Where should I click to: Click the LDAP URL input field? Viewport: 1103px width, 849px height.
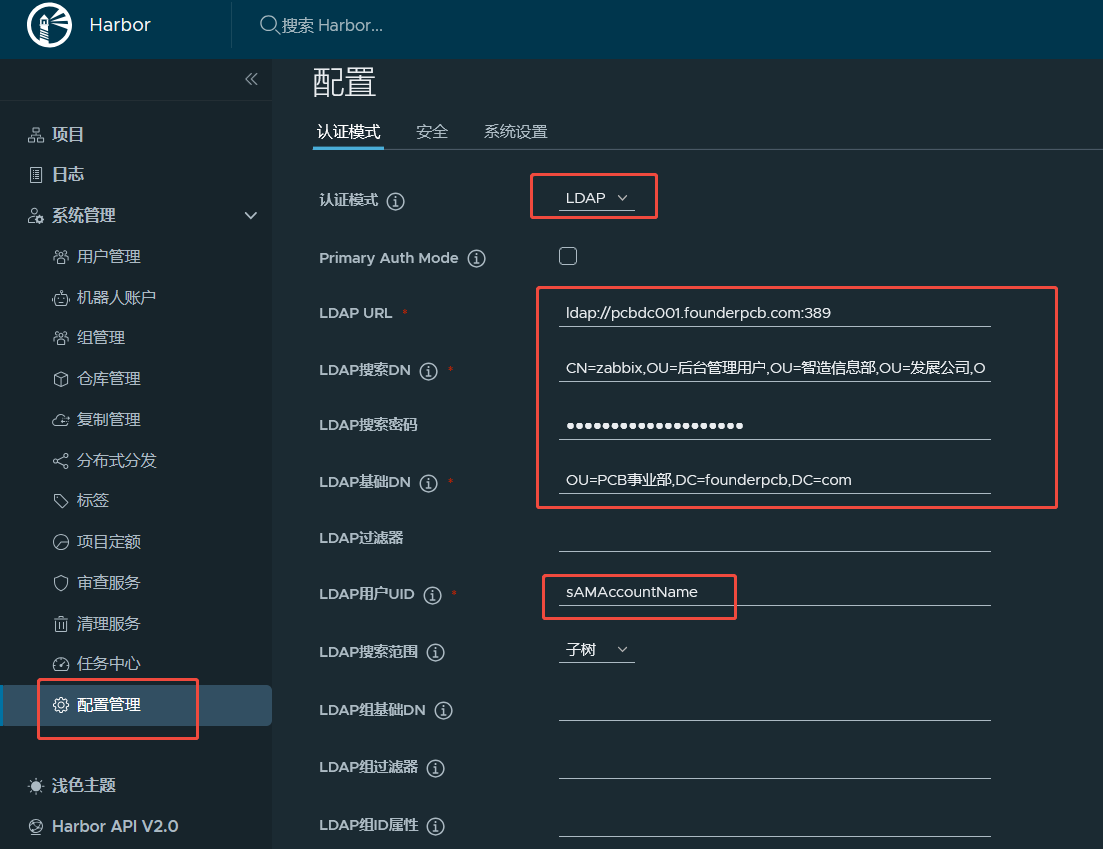tap(774, 313)
